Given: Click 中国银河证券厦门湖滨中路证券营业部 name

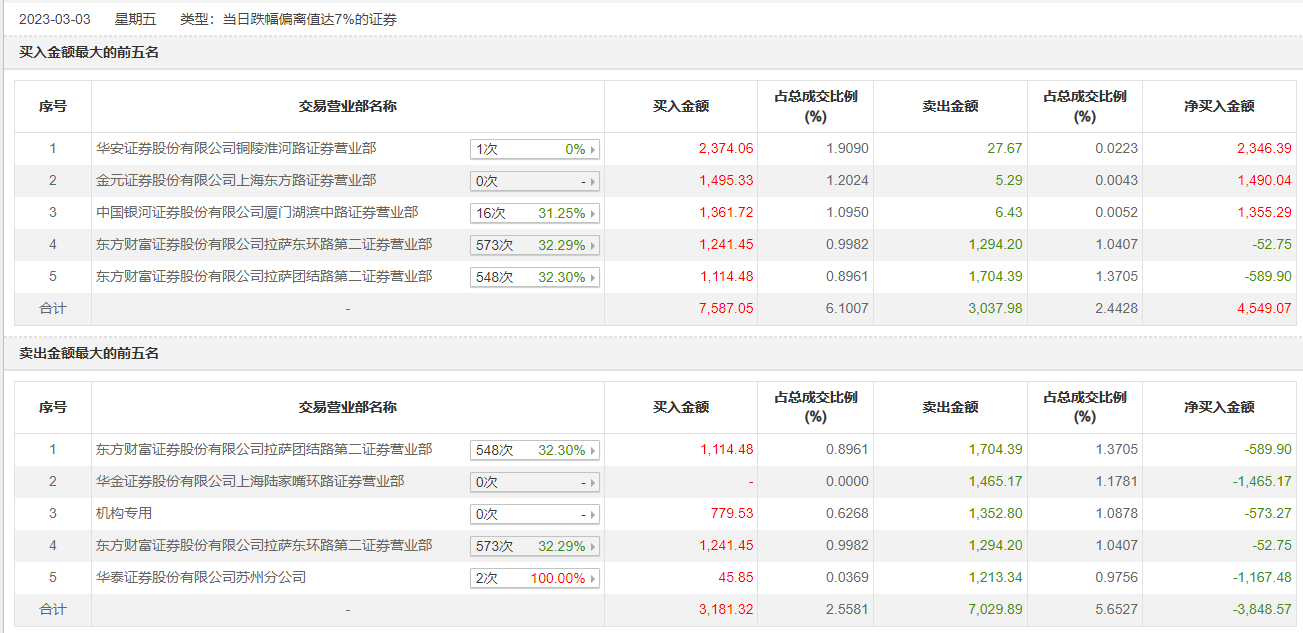Looking at the screenshot, I should click(257, 212).
